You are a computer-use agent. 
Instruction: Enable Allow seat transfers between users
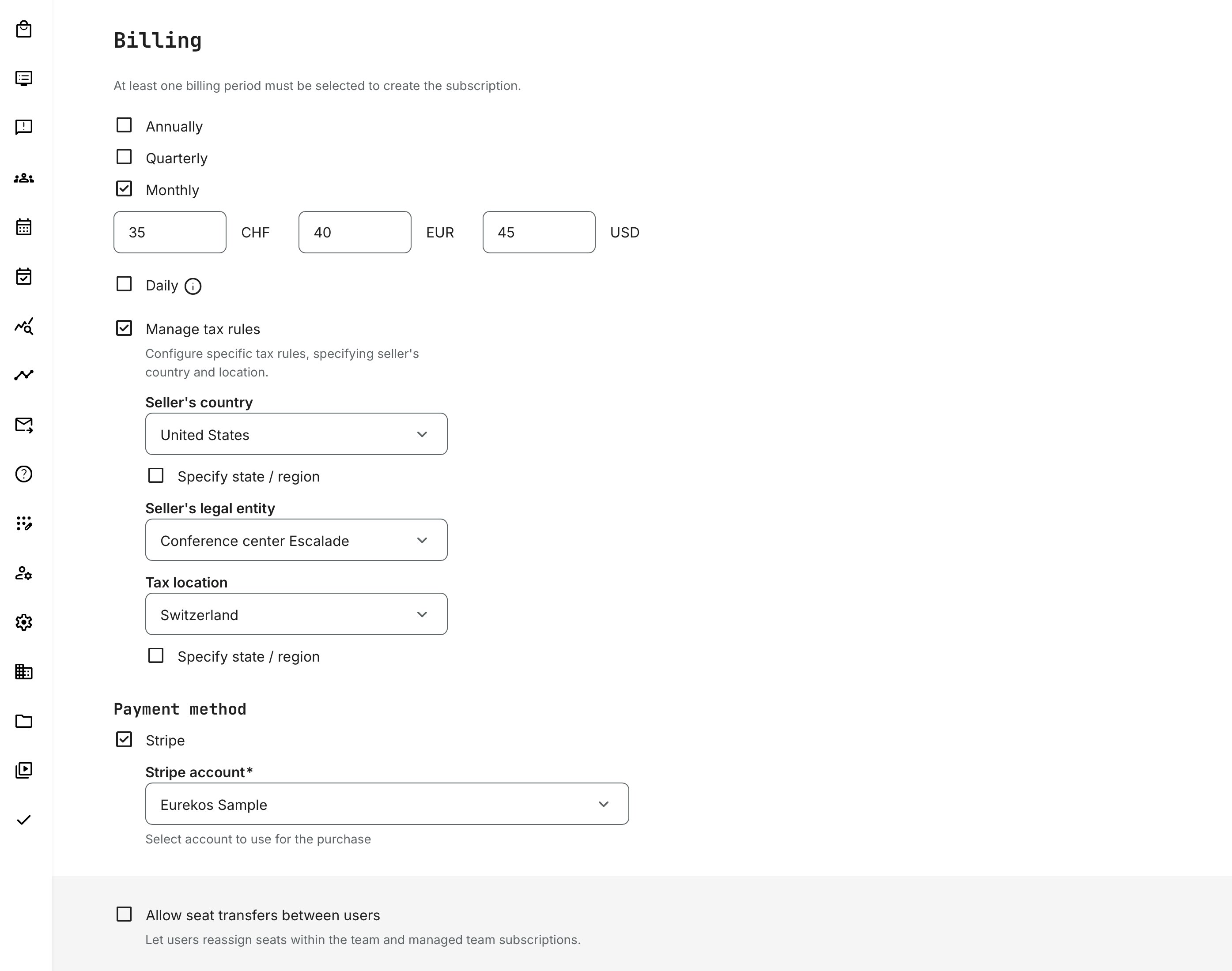point(124,914)
